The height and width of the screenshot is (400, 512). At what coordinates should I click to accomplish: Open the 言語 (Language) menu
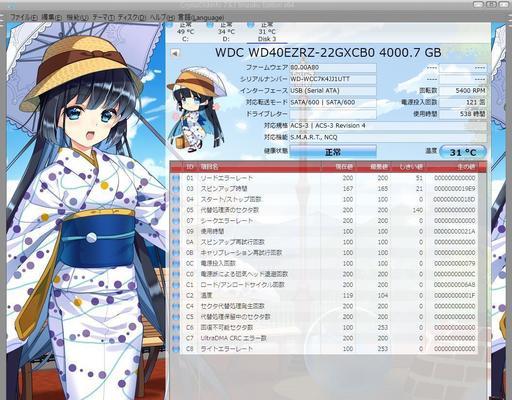(201, 17)
